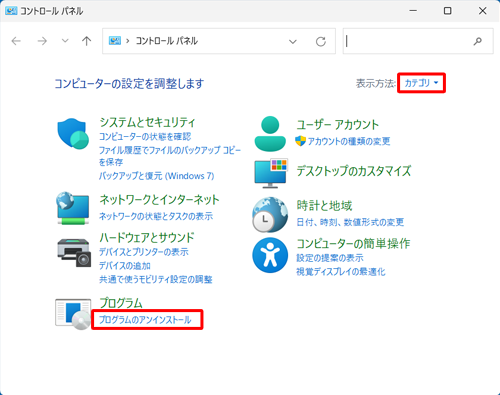Click the search magnifier icon
The image size is (500, 395).
point(478,41)
